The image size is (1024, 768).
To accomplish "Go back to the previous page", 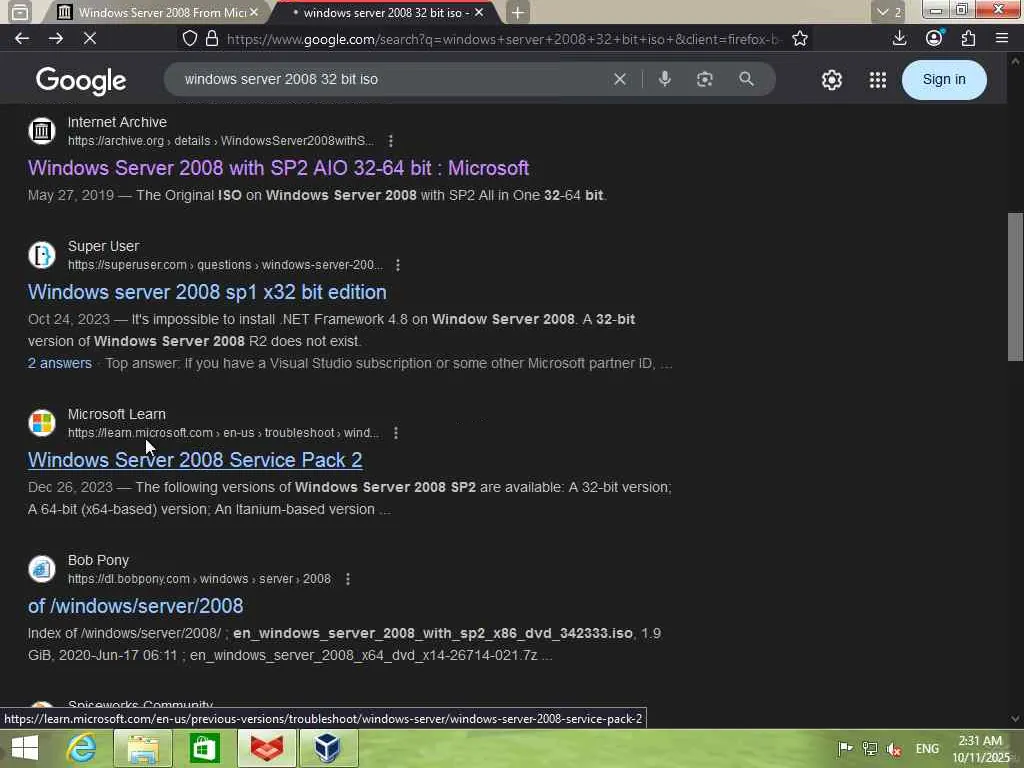I will (x=22, y=39).
